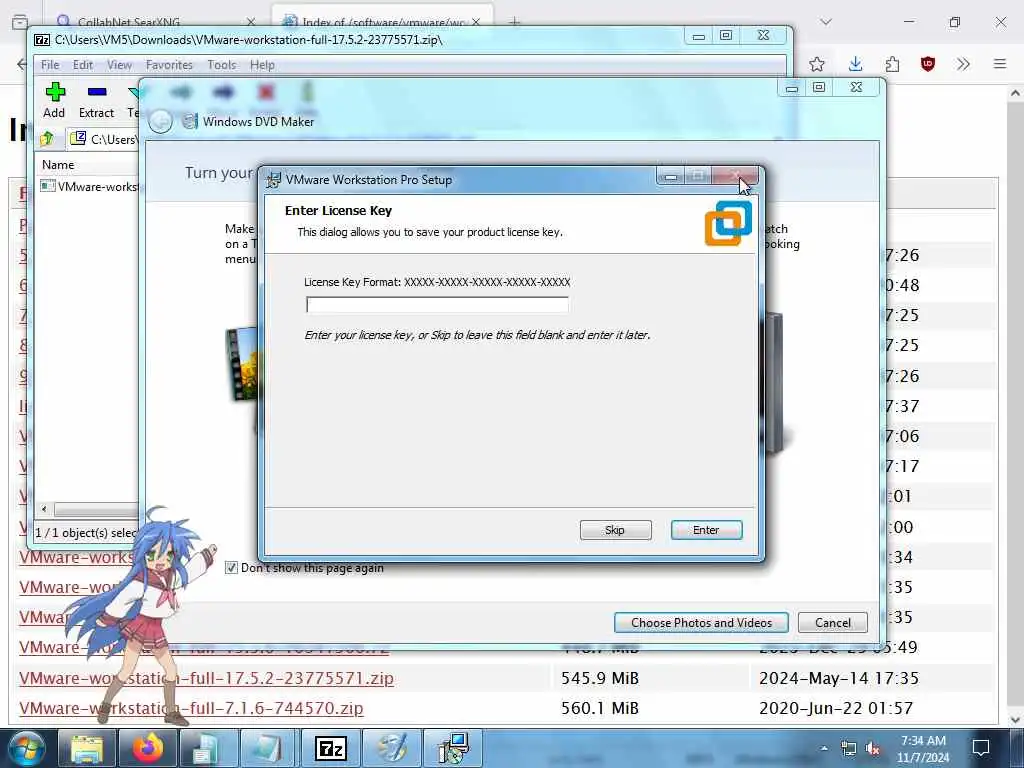1024x768 pixels.
Task: Open the uBlock Origin shield icon
Action: 928,64
